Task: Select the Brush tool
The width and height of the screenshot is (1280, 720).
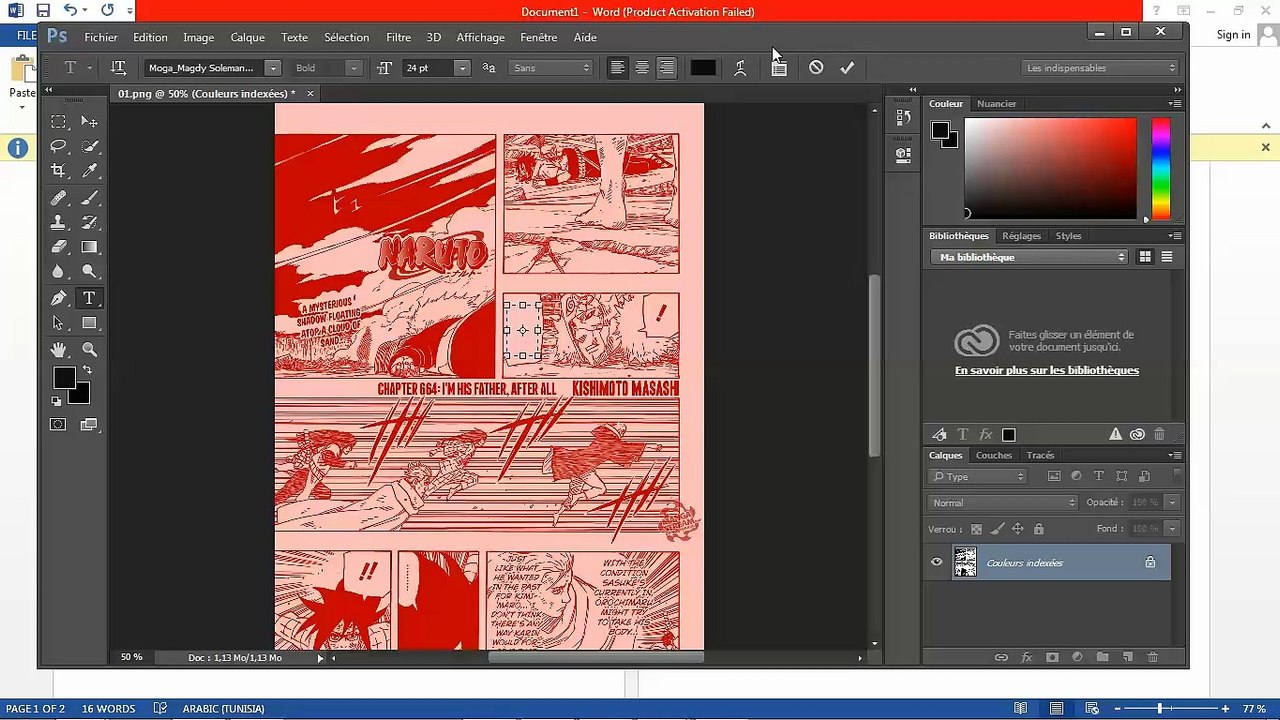Action: [x=89, y=198]
